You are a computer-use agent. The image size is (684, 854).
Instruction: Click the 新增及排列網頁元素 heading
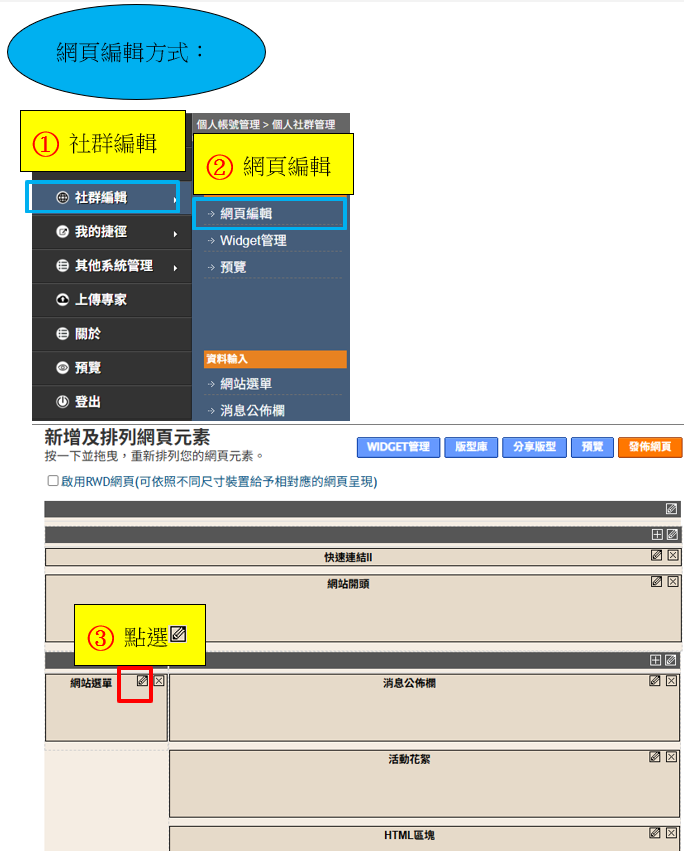127,437
